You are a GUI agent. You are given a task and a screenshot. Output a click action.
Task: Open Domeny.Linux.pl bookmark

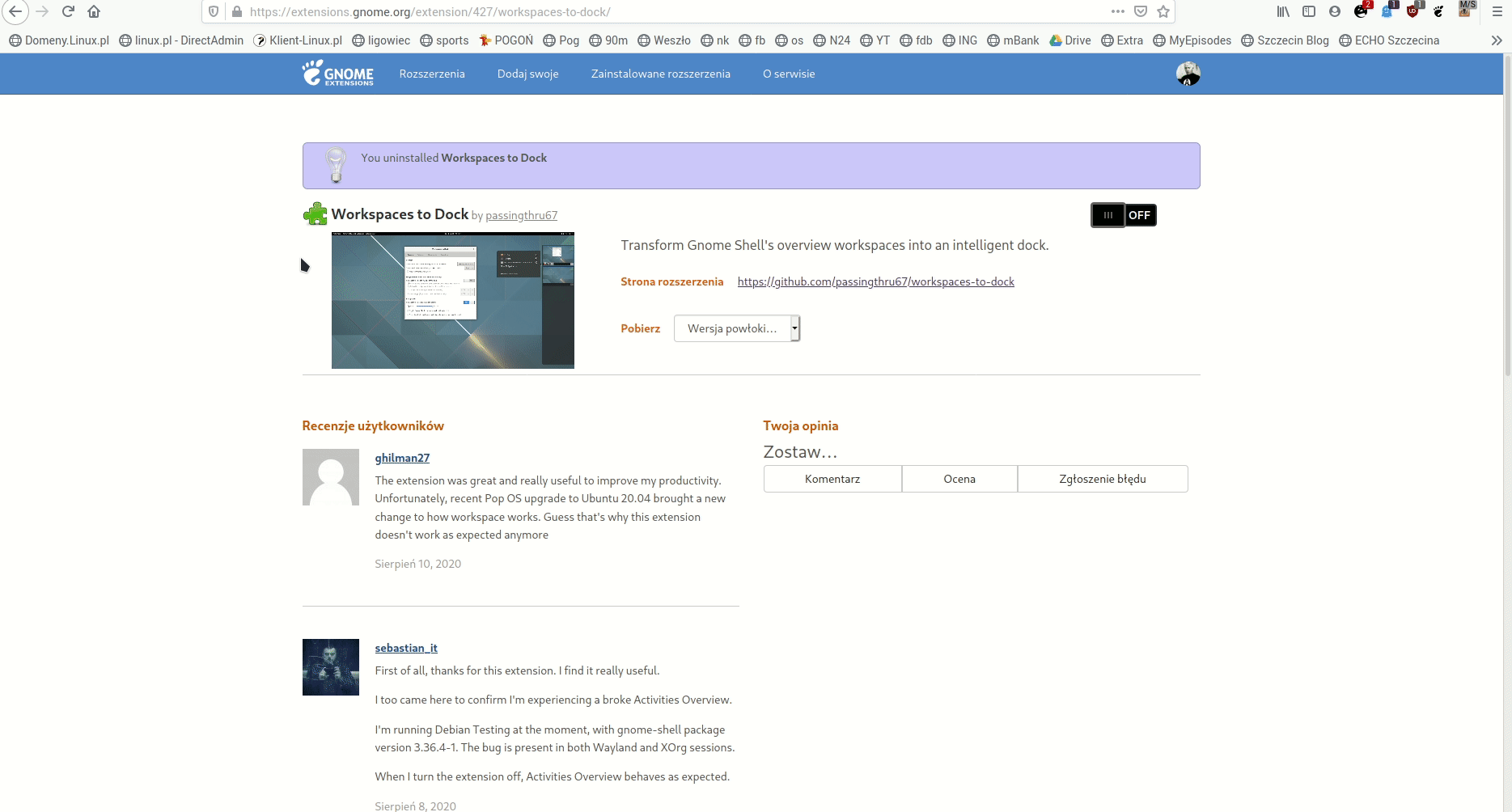coord(59,40)
